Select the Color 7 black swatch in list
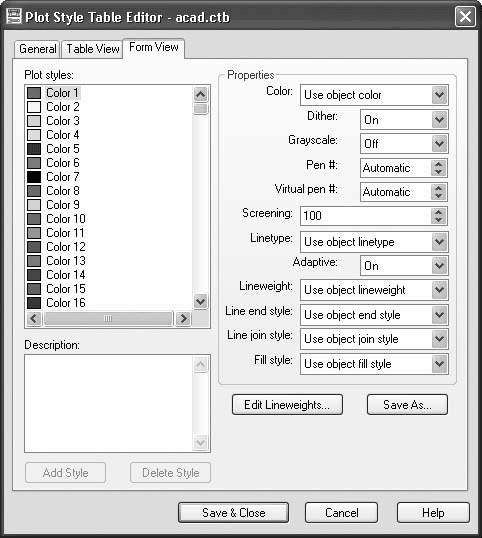This screenshot has width=482, height=538. coord(34,177)
